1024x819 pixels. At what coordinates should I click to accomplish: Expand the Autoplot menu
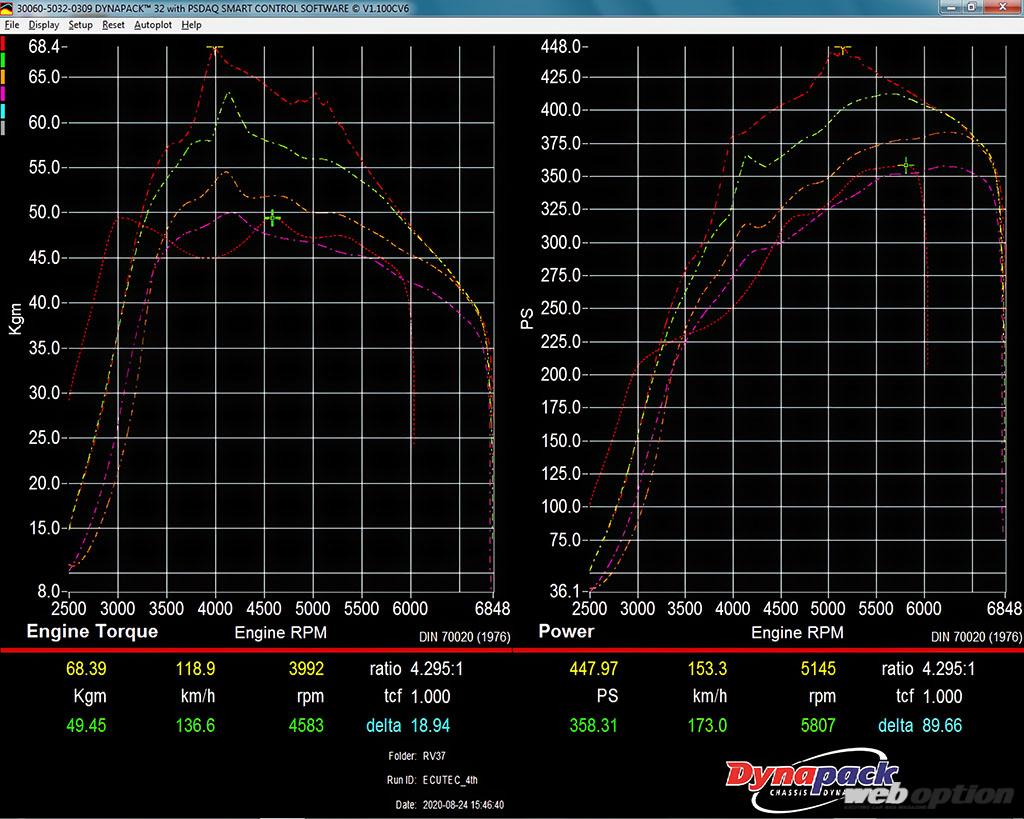(x=153, y=25)
